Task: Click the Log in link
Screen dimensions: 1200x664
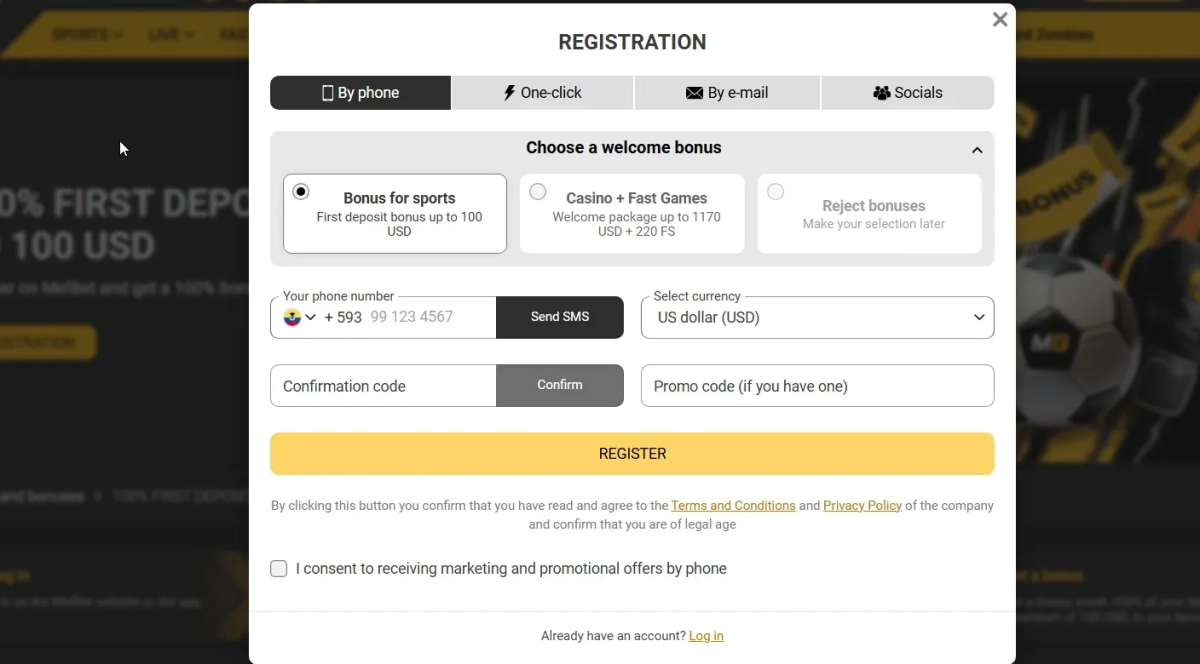Action: pos(706,636)
